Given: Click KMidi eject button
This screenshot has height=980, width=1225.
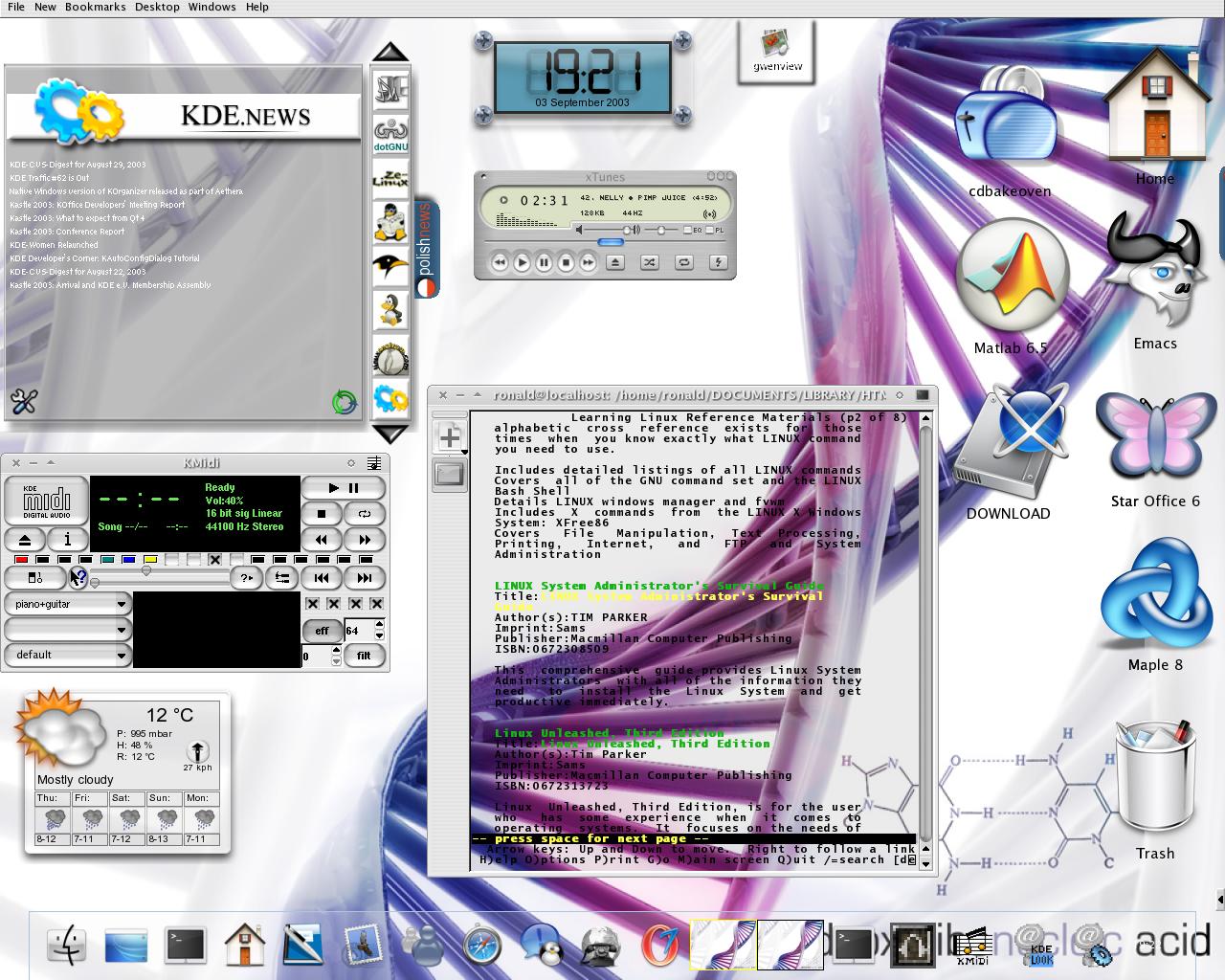Looking at the screenshot, I should point(26,541).
